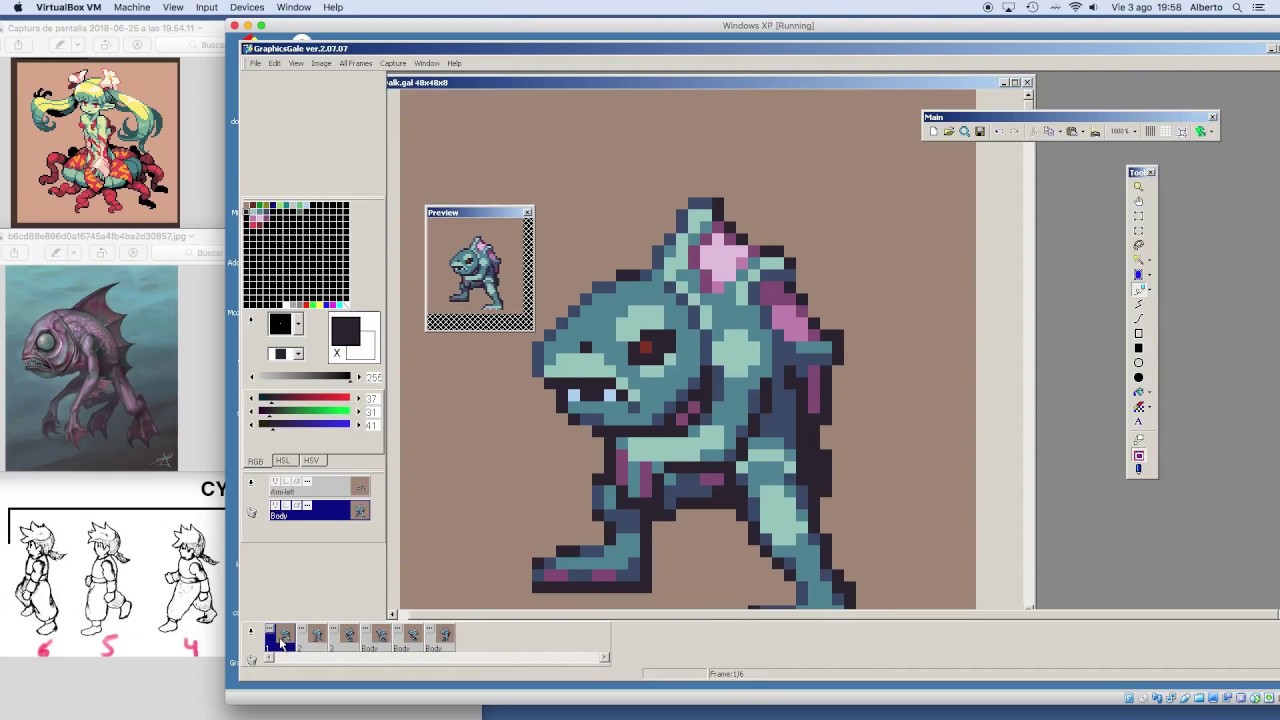Open the Devices menu in VirtualBox
Screen dimensions: 1280x720
point(247,7)
